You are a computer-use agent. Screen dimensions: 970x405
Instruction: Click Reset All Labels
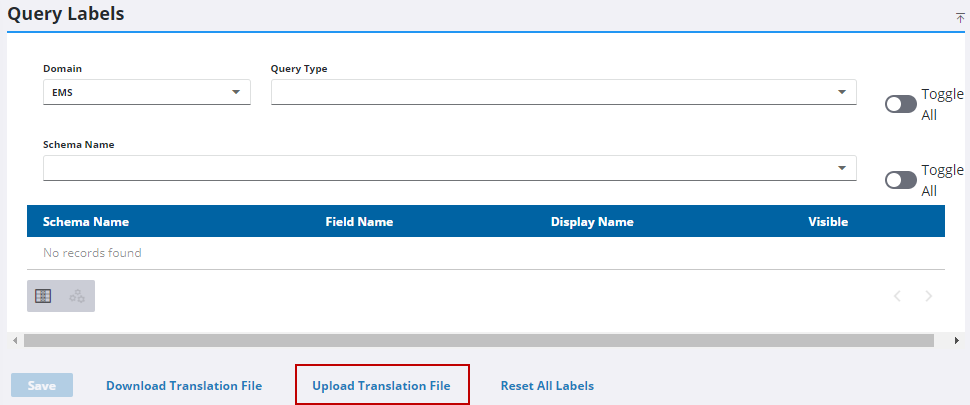click(547, 386)
